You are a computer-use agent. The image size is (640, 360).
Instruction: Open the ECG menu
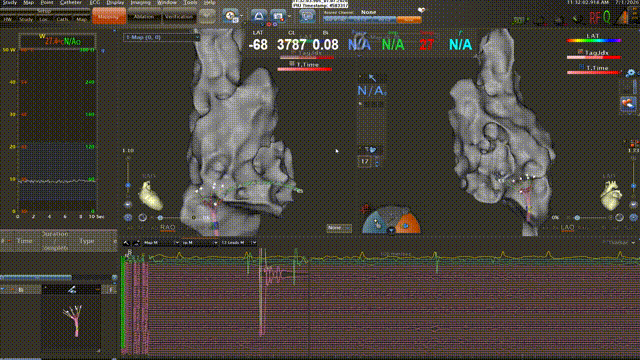95,2
